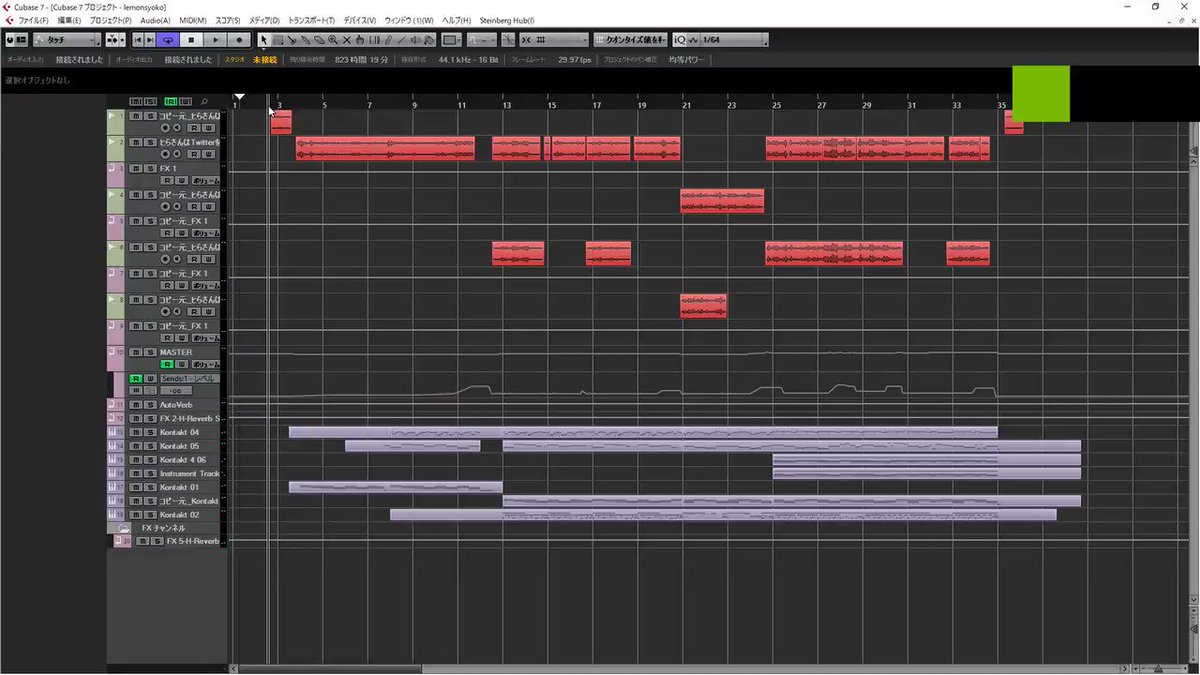Click the Stop transport button

coord(191,40)
